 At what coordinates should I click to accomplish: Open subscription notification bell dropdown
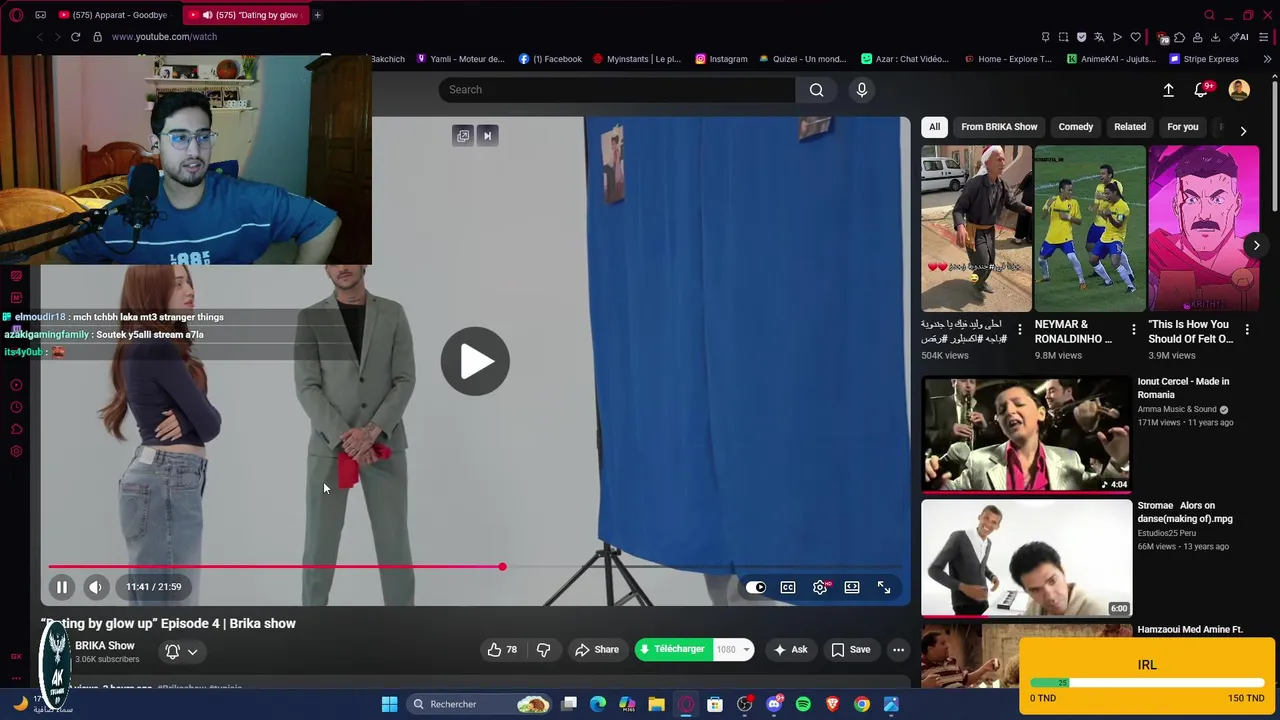(181, 652)
